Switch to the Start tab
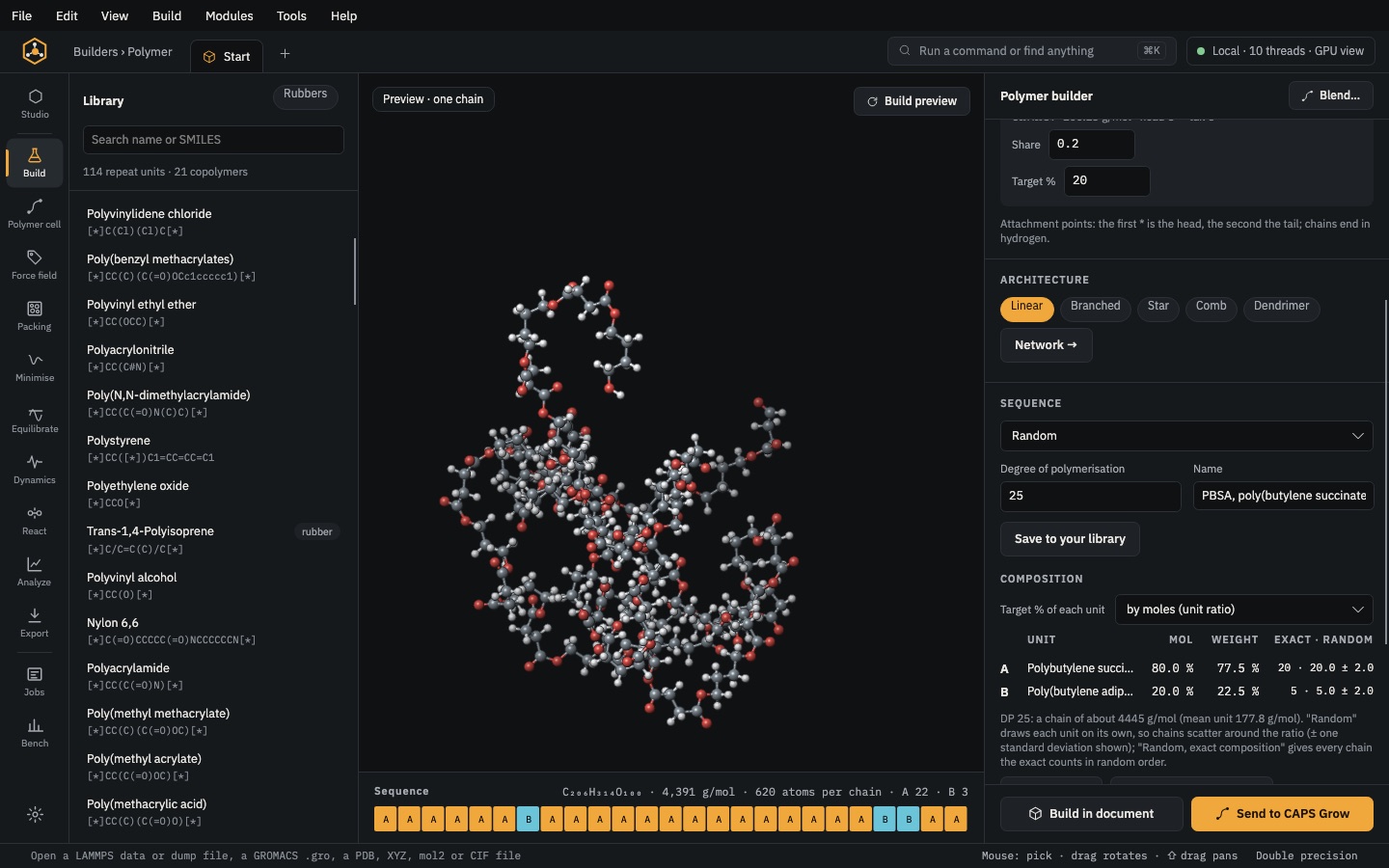Image resolution: width=1389 pixels, height=868 pixels. (227, 57)
